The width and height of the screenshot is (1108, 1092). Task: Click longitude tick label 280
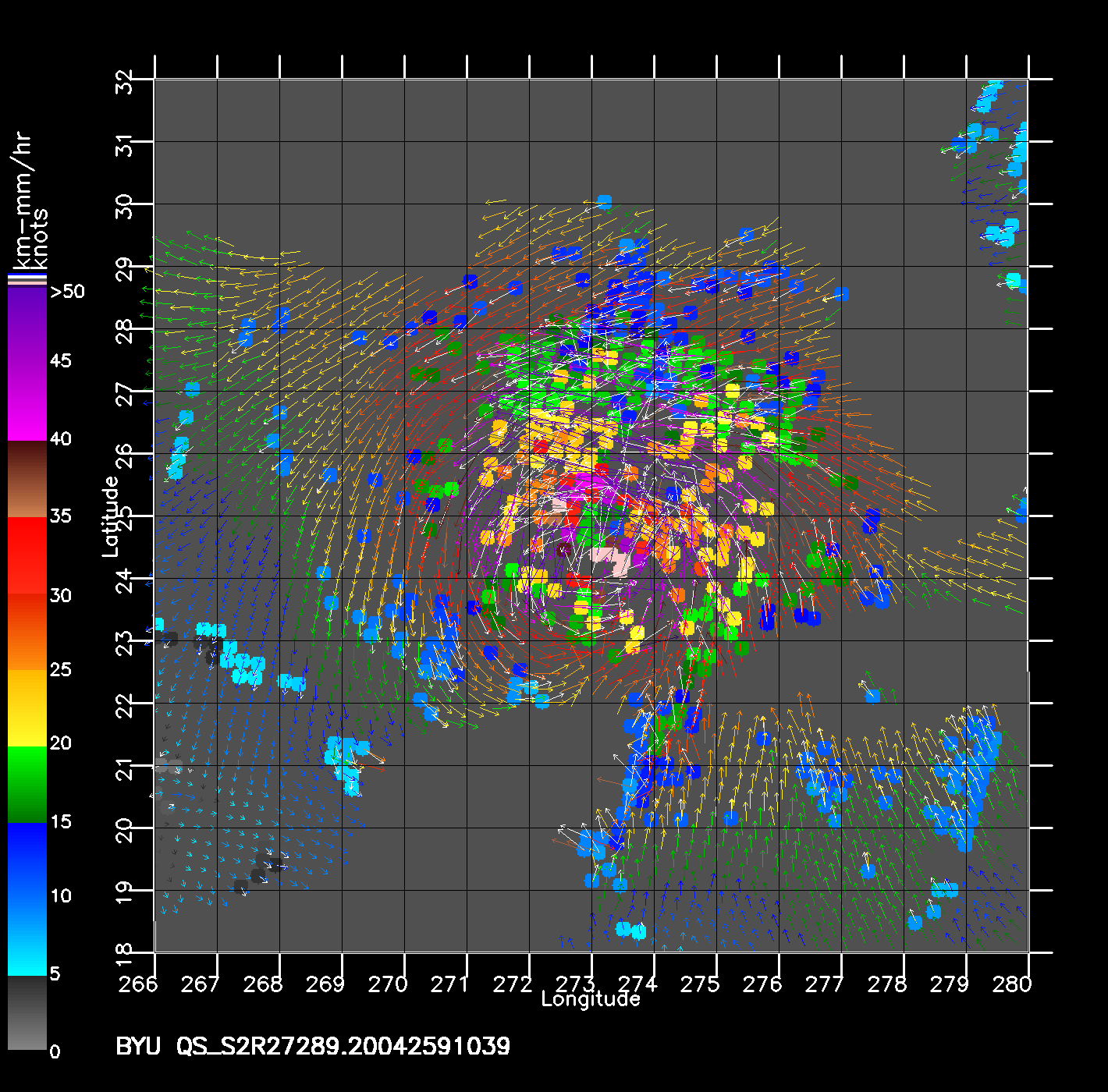tap(1012, 984)
